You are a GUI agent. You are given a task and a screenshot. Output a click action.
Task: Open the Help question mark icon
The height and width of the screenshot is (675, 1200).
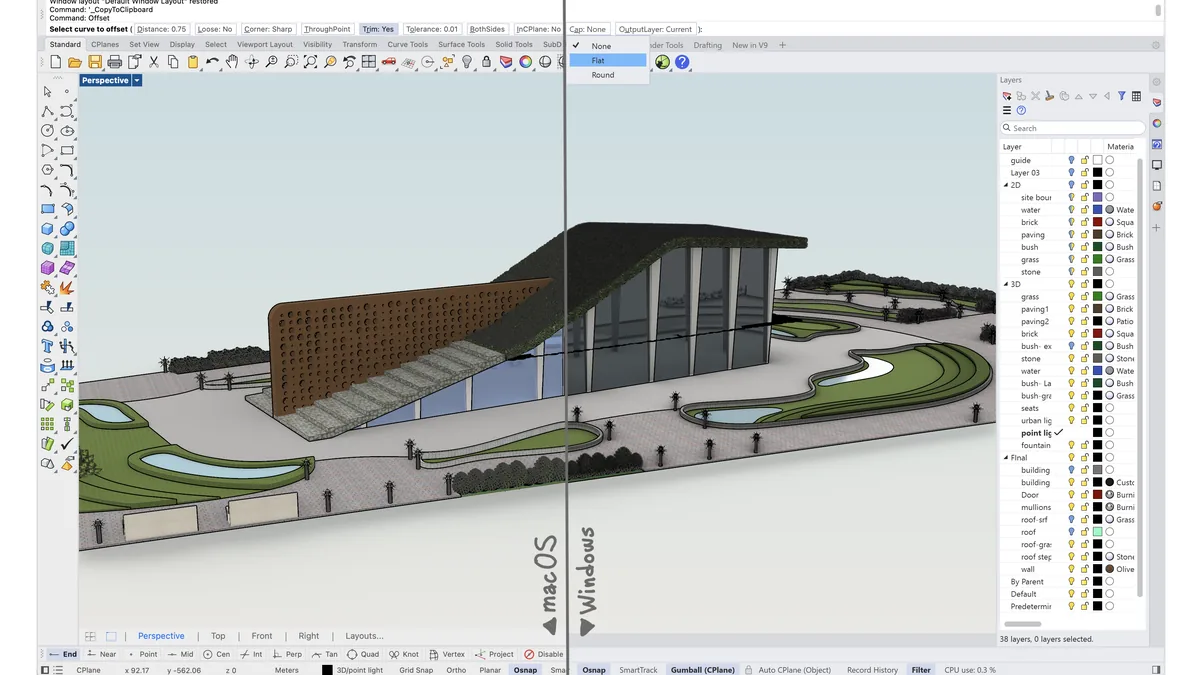pos(682,62)
